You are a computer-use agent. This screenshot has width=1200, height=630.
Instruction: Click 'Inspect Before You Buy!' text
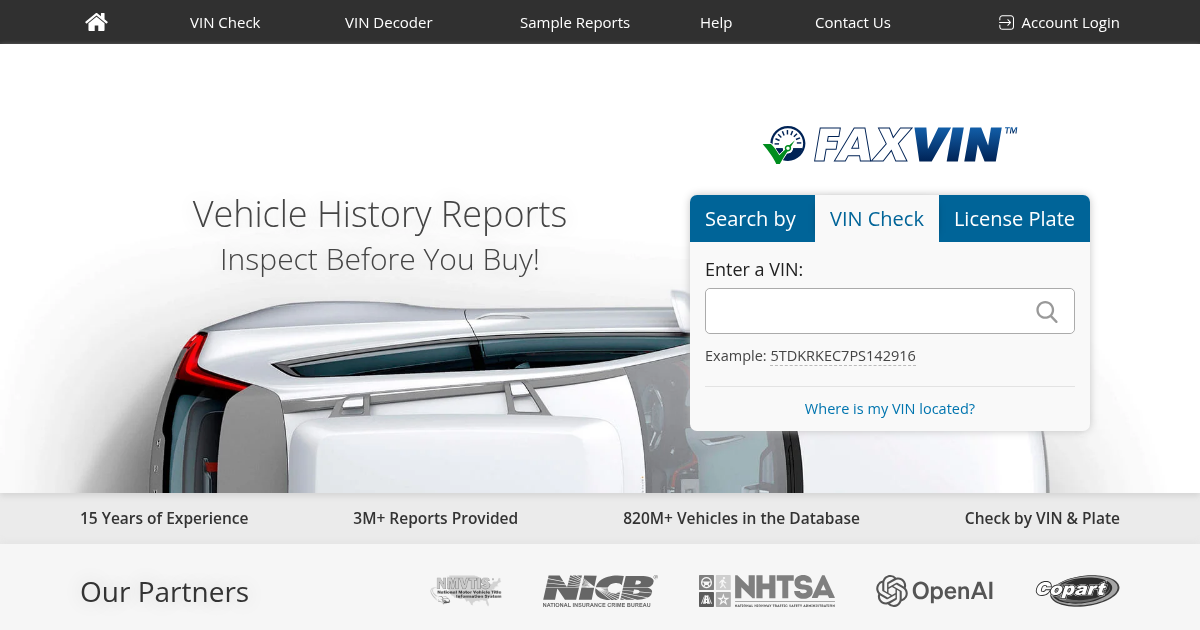pos(380,260)
